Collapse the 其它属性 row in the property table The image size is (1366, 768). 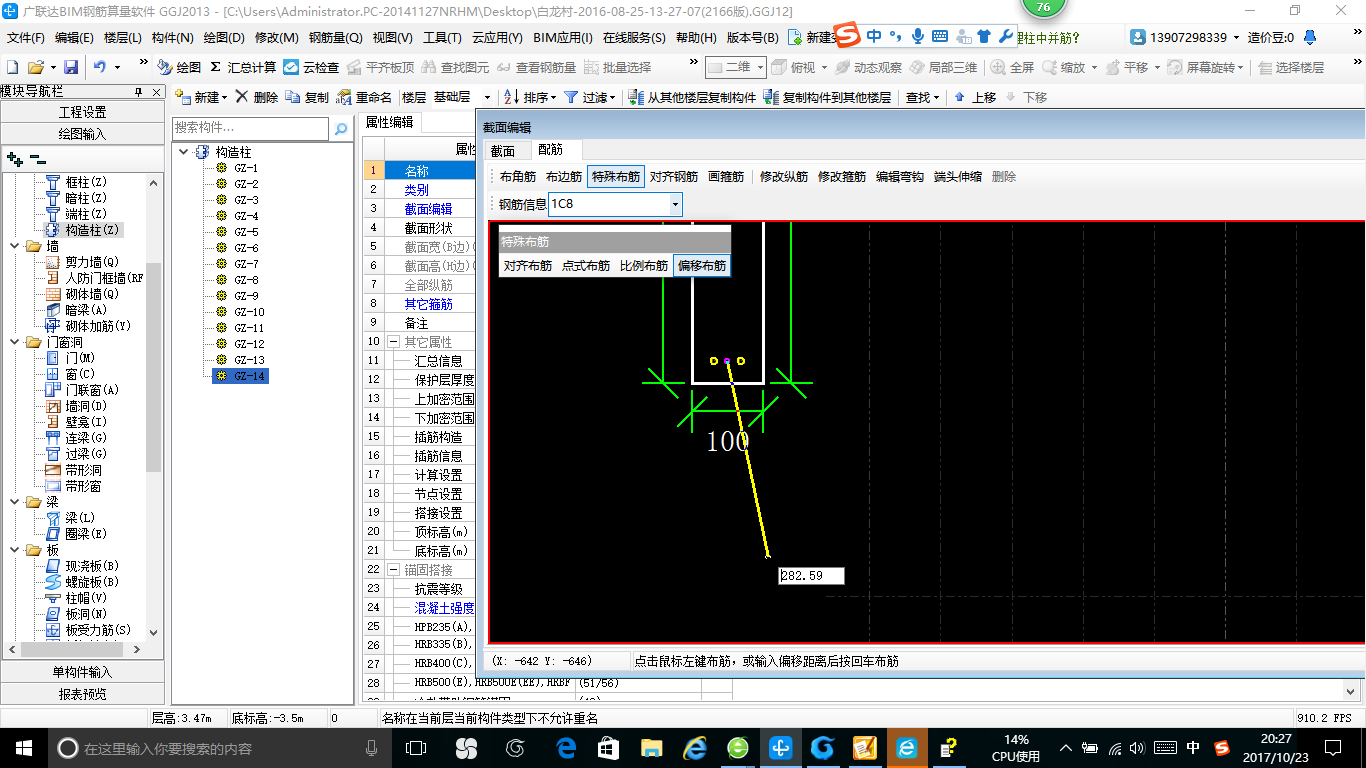(x=394, y=342)
